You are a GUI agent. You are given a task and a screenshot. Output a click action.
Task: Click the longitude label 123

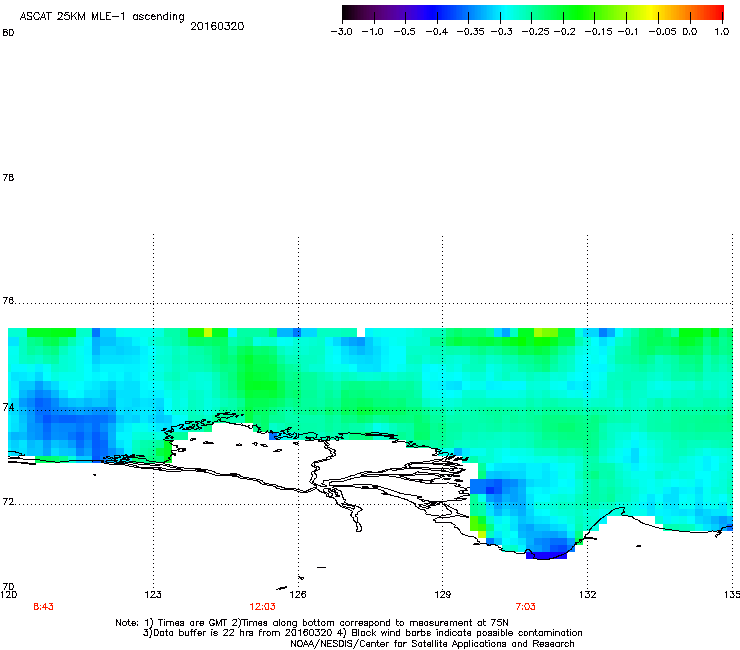(x=153, y=594)
